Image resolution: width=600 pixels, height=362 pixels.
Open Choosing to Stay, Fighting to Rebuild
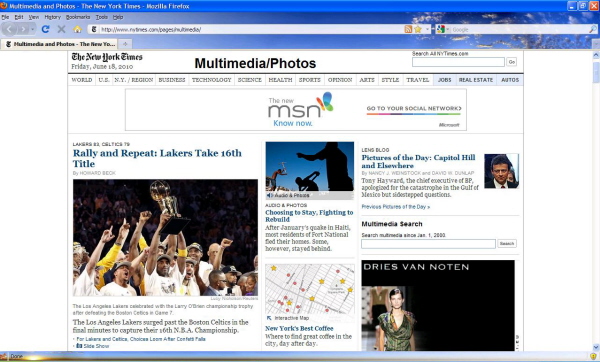click(x=309, y=216)
